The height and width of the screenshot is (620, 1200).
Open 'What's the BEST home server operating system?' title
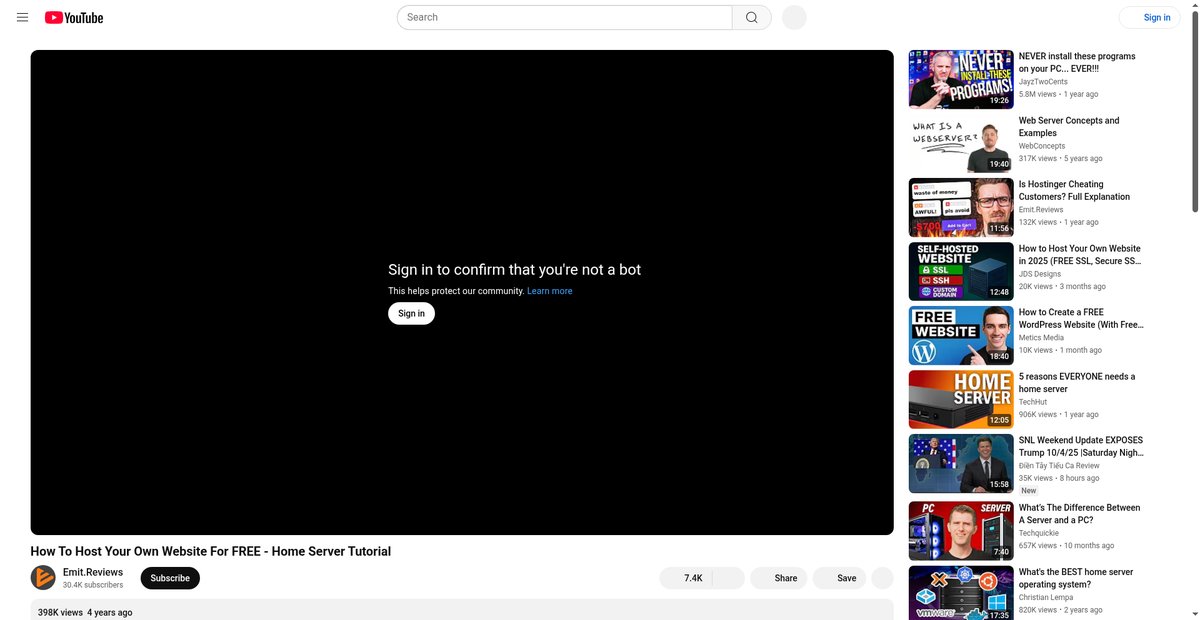1076,578
